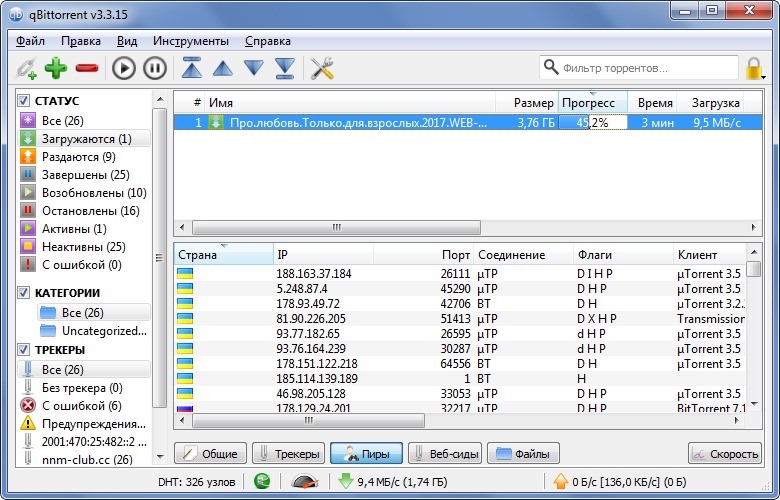Click the move down in queue arrow
Image resolution: width=780 pixels, height=500 pixels.
(254, 68)
